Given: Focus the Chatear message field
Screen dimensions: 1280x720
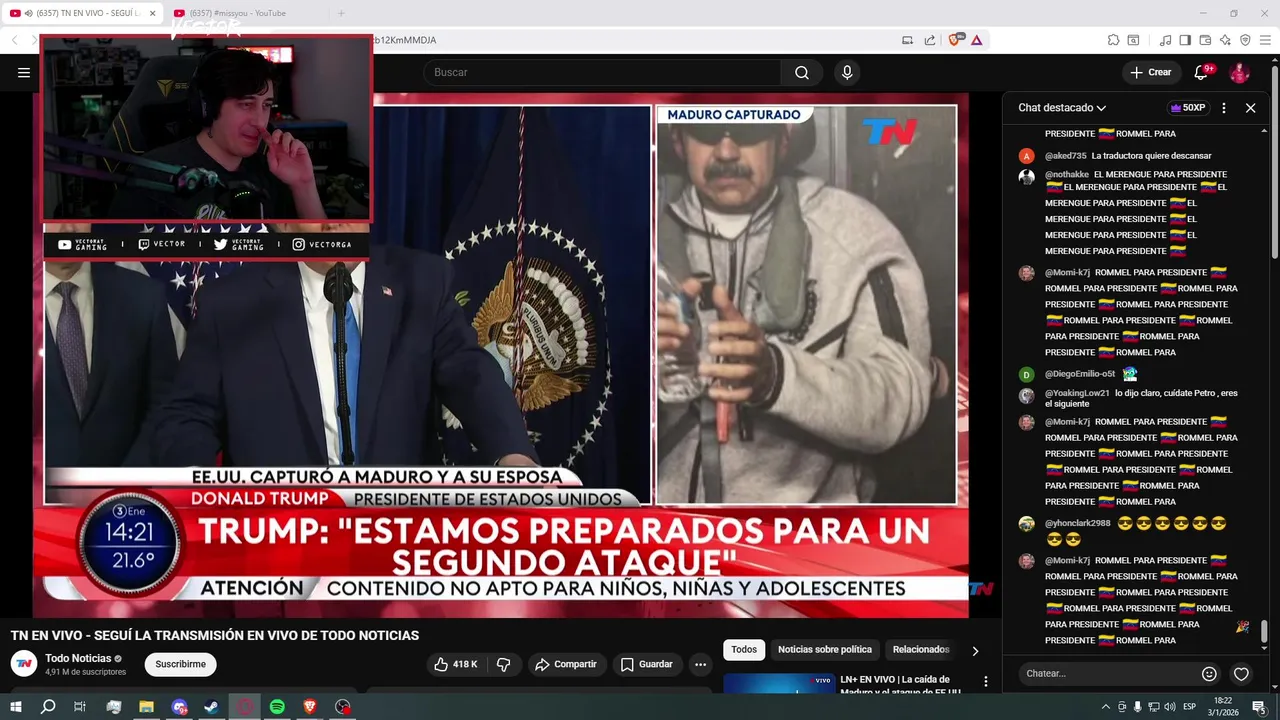Looking at the screenshot, I should [1106, 673].
